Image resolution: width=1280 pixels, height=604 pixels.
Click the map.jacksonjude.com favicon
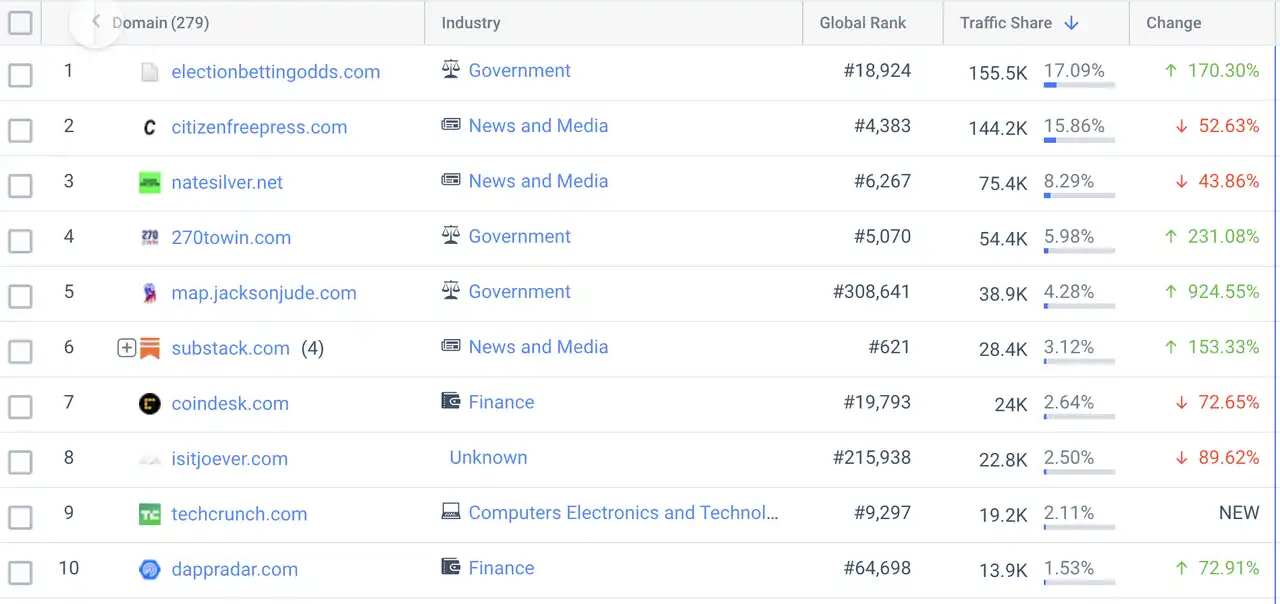click(x=149, y=294)
